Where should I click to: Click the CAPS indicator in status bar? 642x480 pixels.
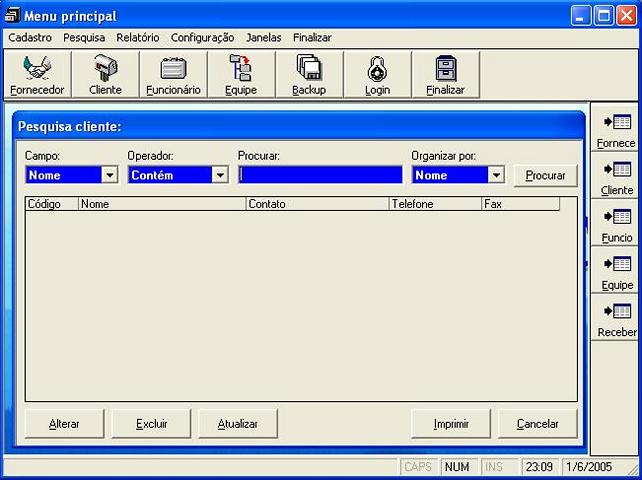point(419,466)
